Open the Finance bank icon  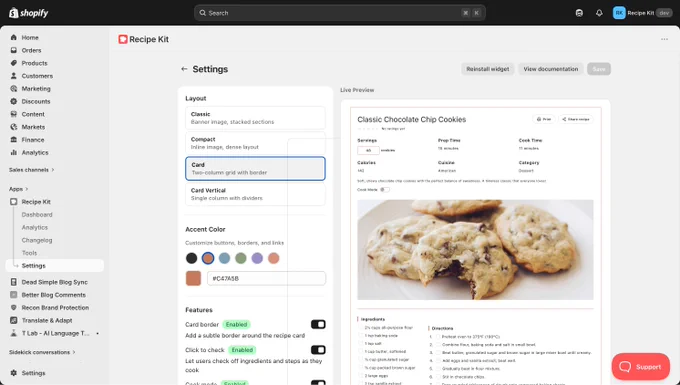coord(13,140)
